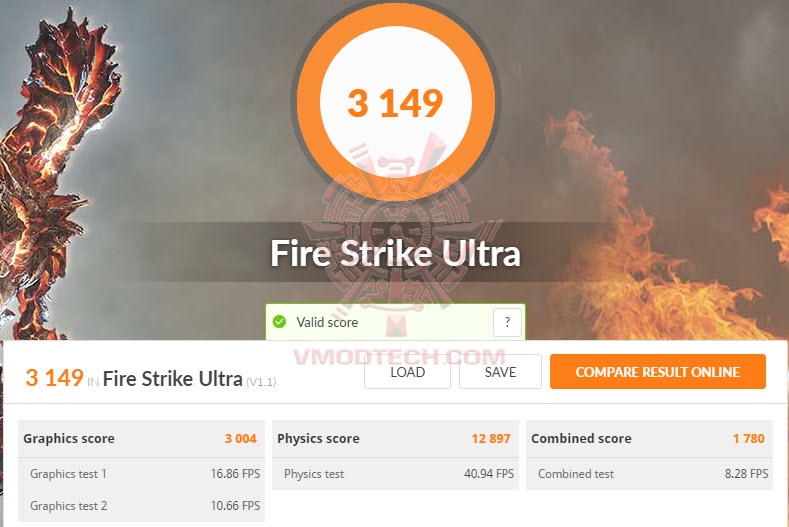The image size is (789, 527).
Task: Click the LOAD button
Action: point(407,372)
